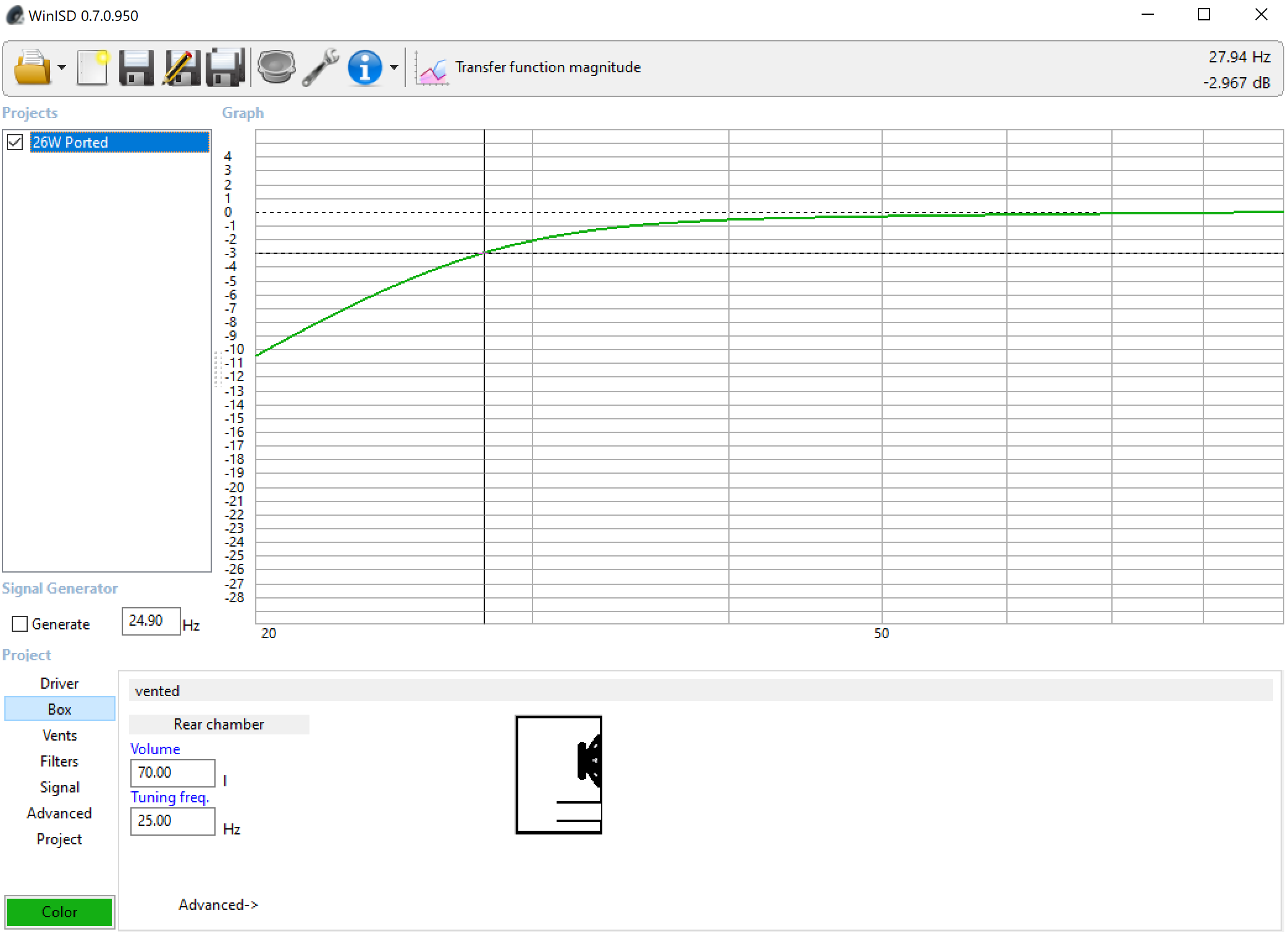The image size is (1288, 937).
Task: Create a new project
Action: point(93,67)
